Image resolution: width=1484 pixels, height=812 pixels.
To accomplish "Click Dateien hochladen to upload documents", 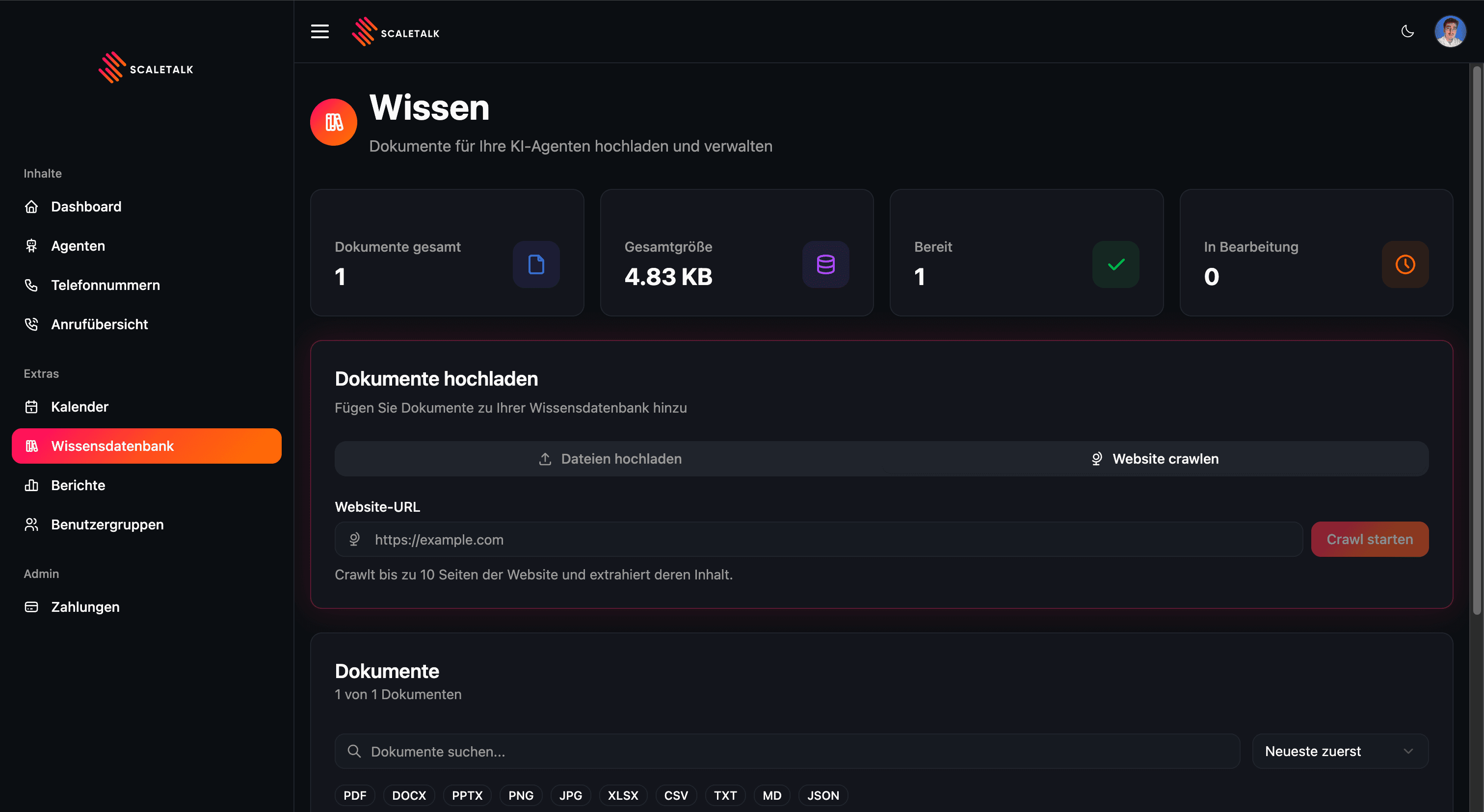I will (x=609, y=458).
